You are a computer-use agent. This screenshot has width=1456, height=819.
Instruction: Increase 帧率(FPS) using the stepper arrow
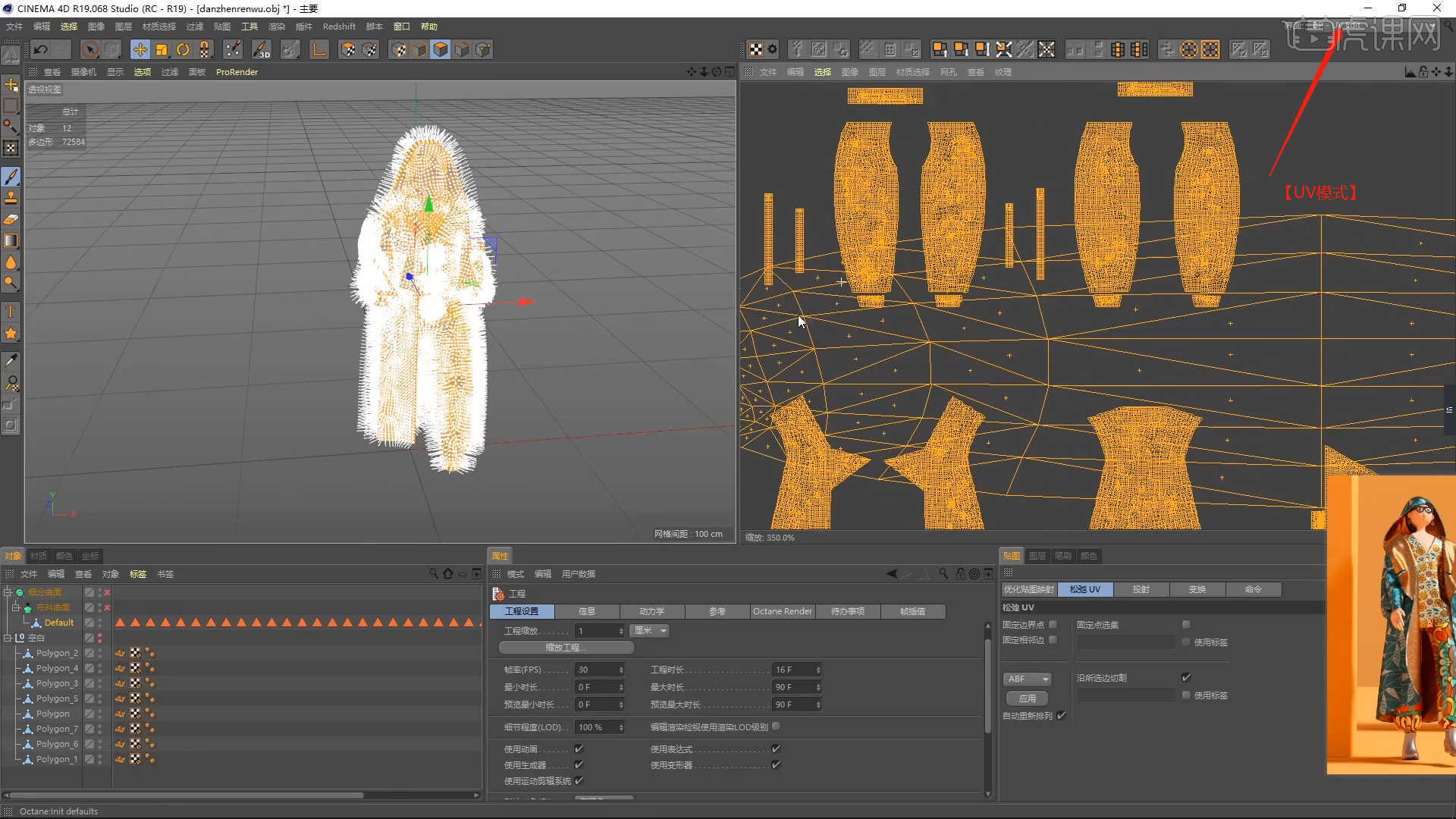point(621,667)
